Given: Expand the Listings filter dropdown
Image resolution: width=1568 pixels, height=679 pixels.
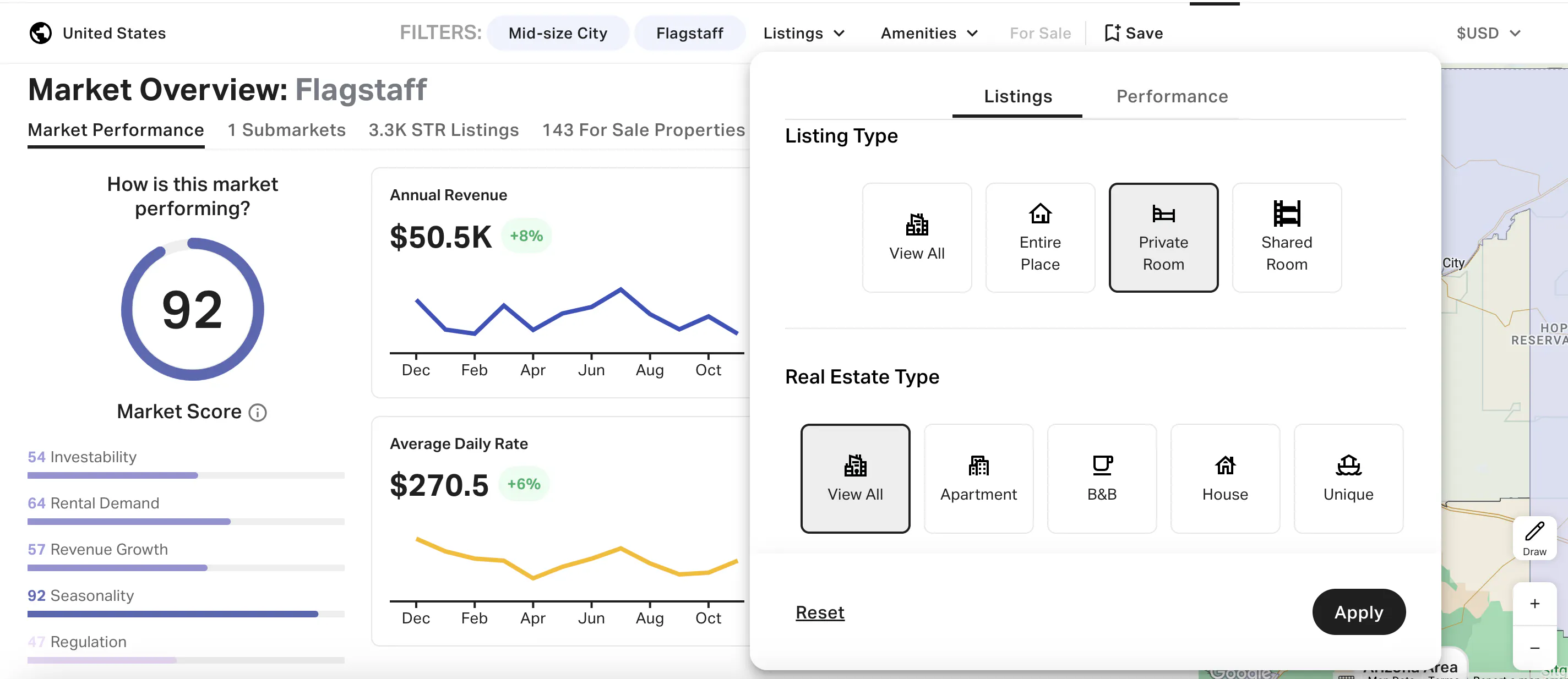Looking at the screenshot, I should click(x=803, y=33).
